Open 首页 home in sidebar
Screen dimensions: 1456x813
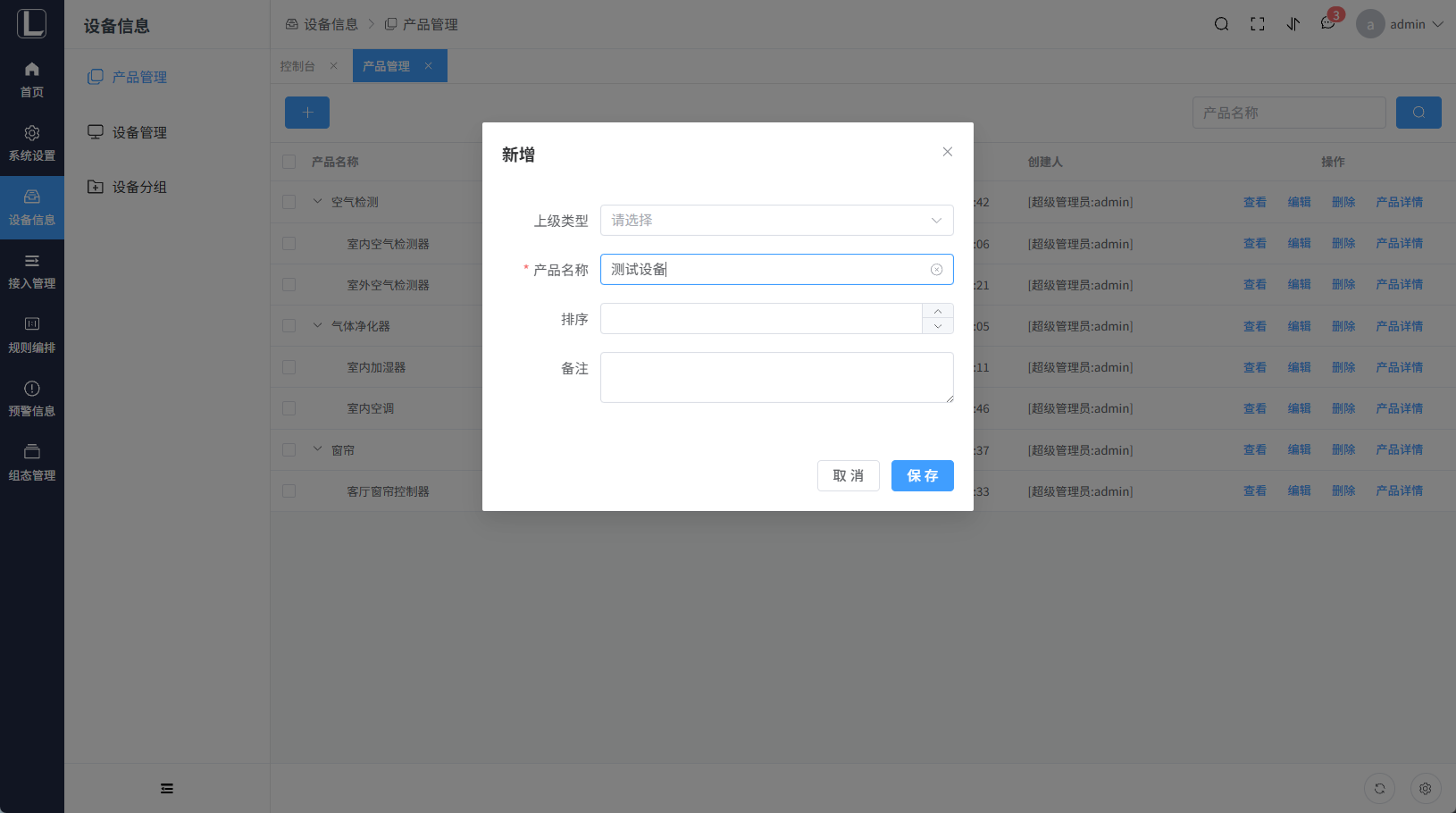pos(32,80)
